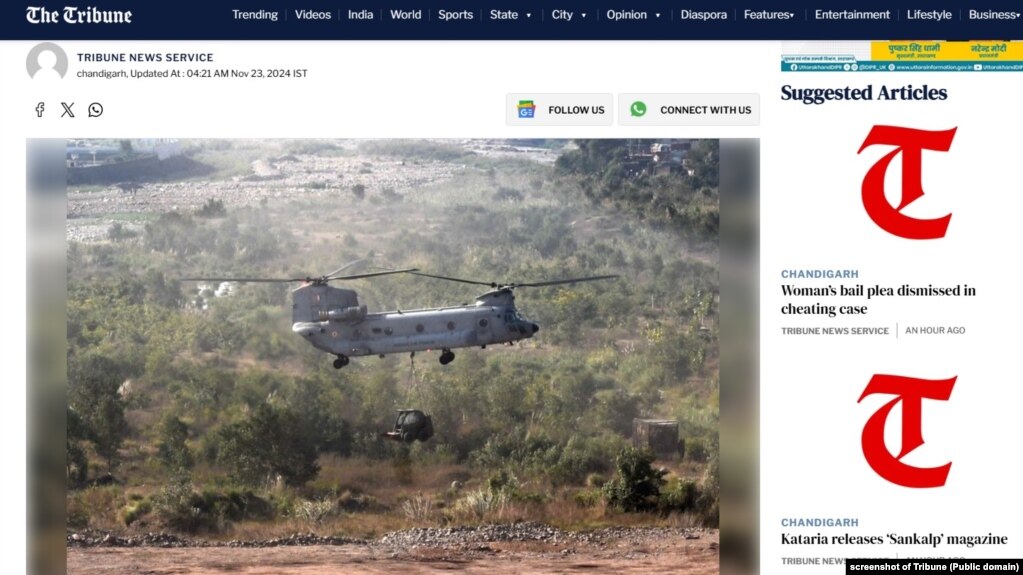Open 'Kataria releases Sankalp magazine' article
Viewport: 1023px width, 575px height.
[894, 539]
